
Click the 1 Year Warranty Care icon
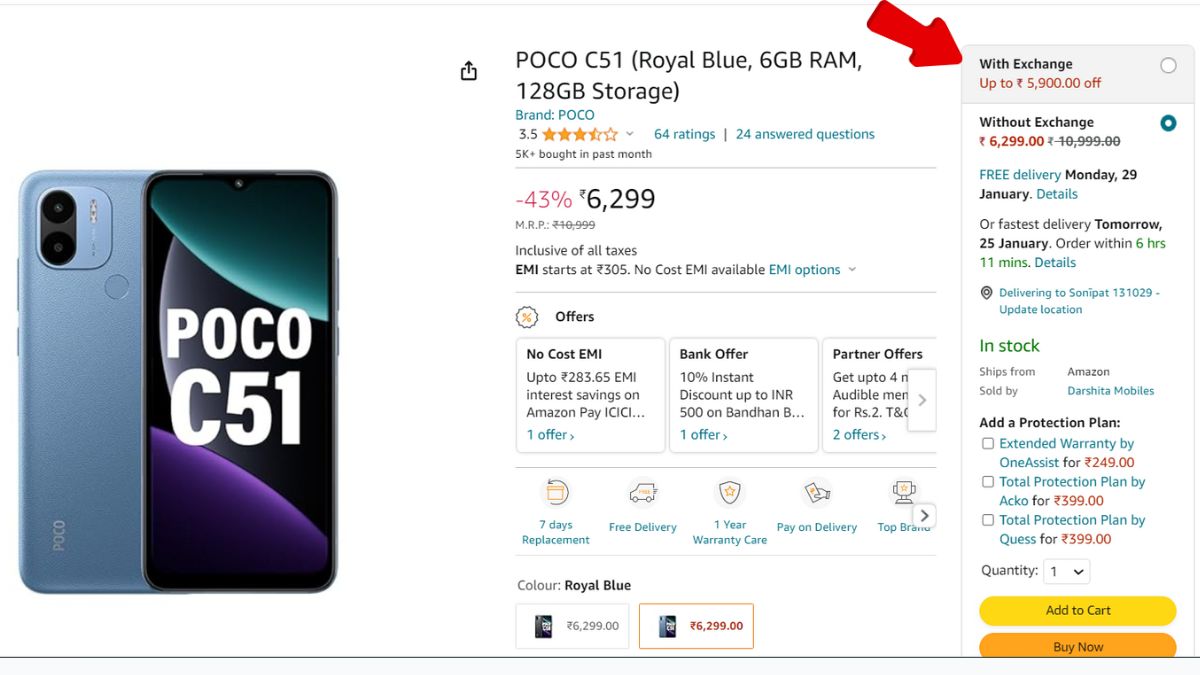(729, 493)
